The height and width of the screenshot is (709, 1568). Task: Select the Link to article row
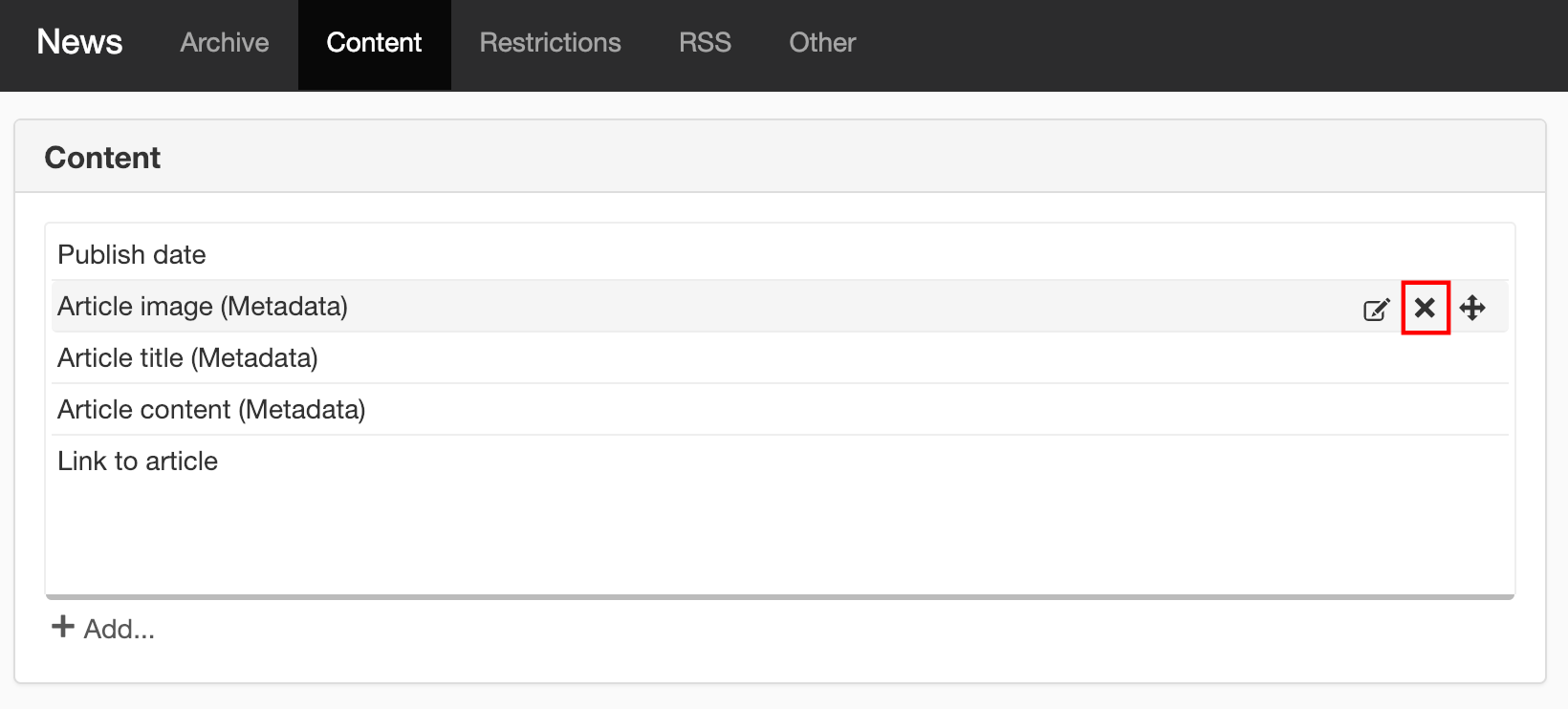[x=780, y=461]
